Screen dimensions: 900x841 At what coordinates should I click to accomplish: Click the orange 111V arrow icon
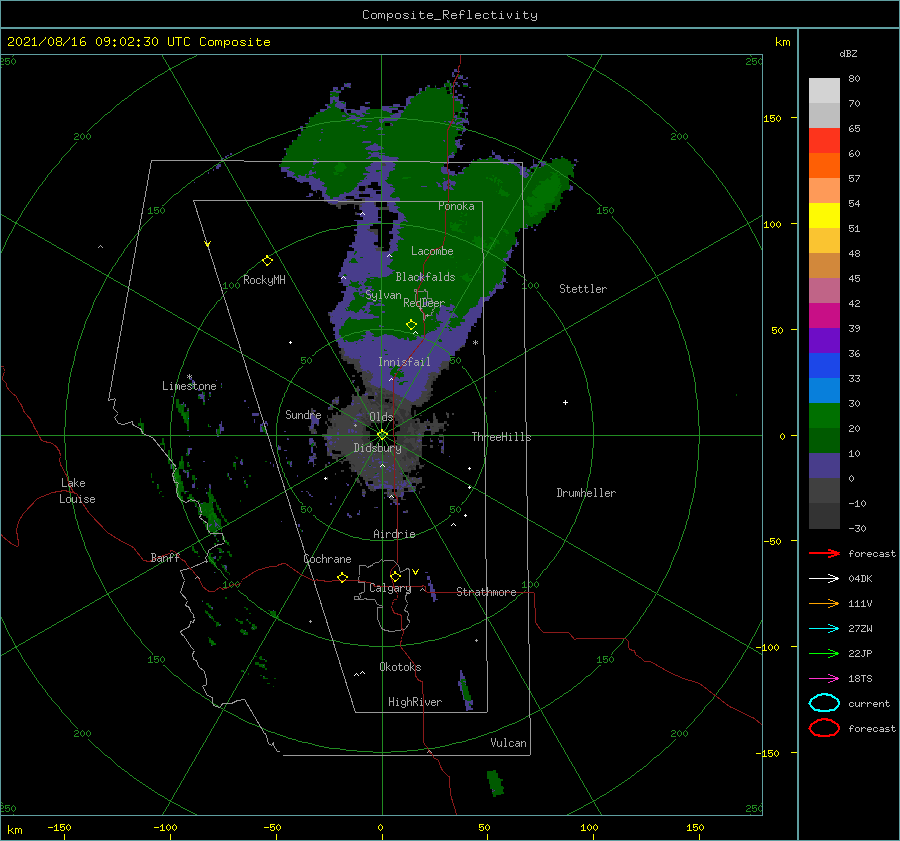825,603
